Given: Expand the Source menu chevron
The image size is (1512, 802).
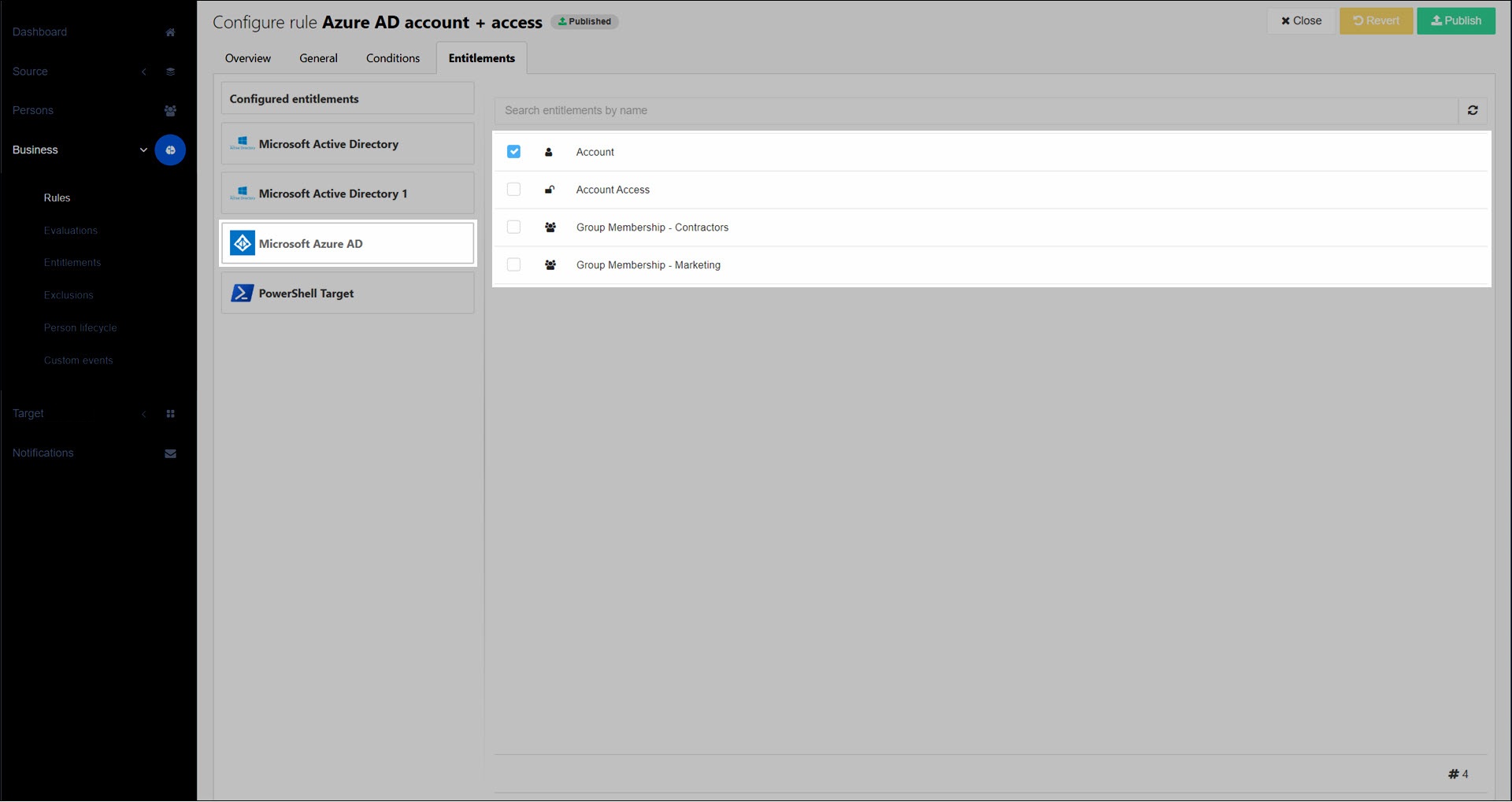Looking at the screenshot, I should tap(143, 72).
